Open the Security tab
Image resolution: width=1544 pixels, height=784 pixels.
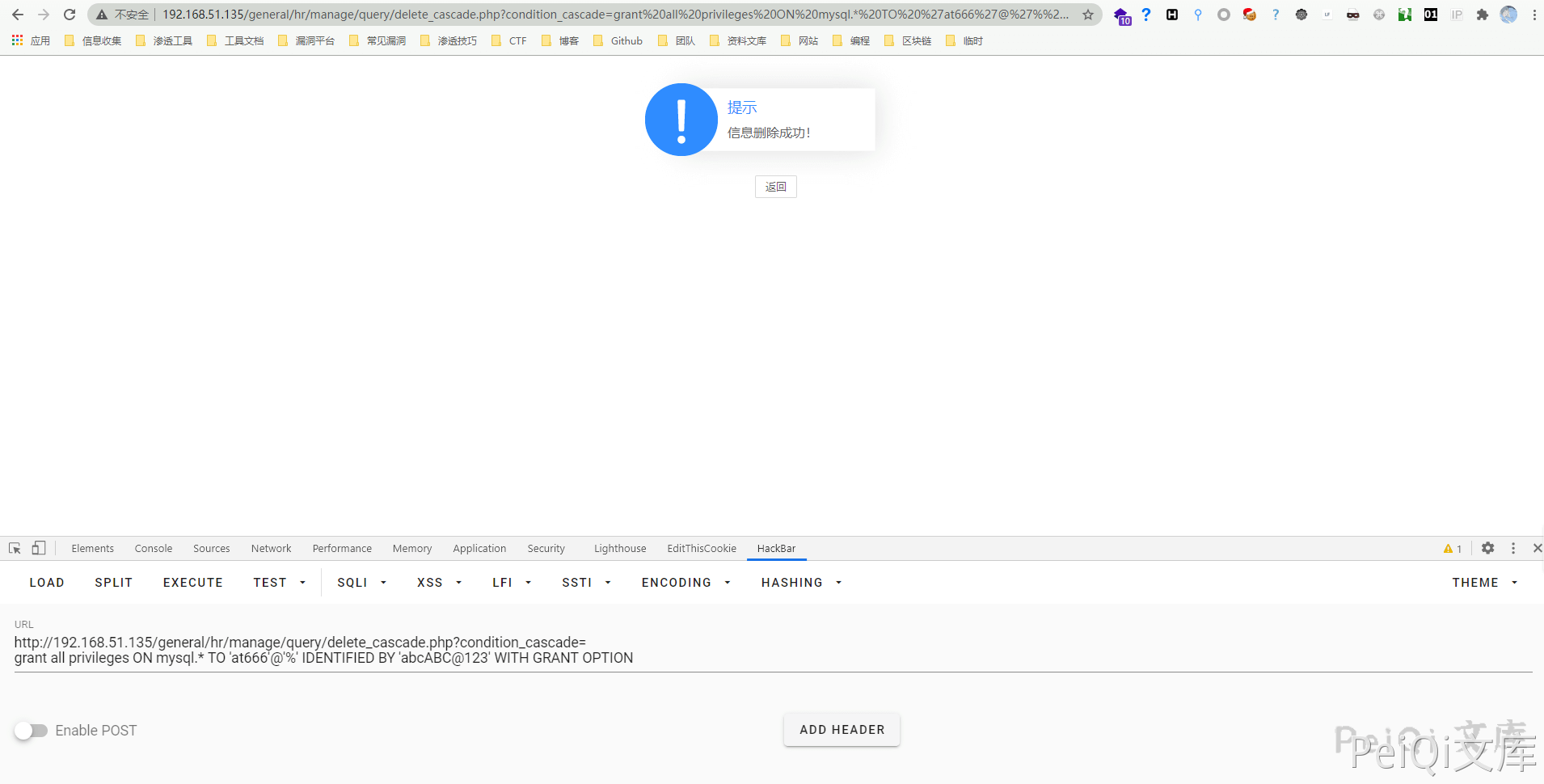point(546,548)
